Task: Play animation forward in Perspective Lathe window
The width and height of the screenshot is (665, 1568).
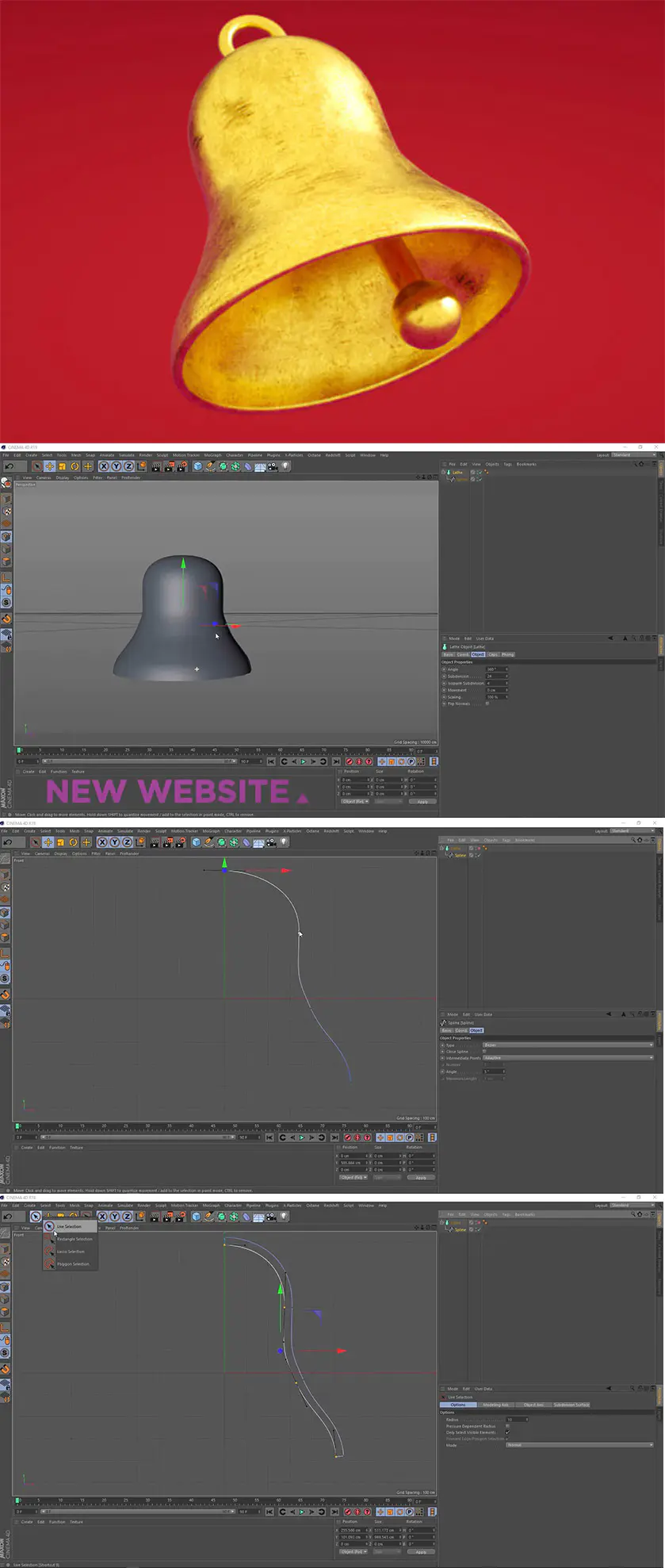Action: point(303,762)
